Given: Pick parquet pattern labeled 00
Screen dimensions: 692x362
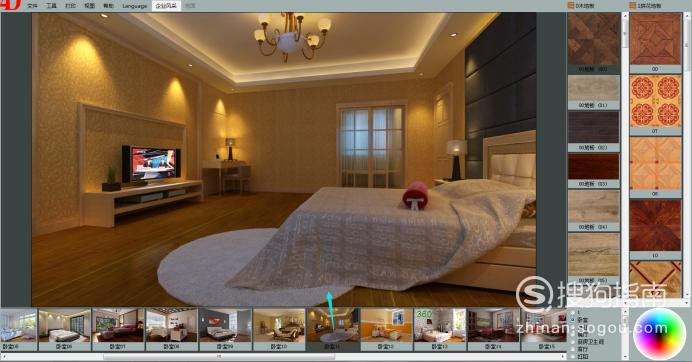Looking at the screenshot, I should [x=655, y=42].
